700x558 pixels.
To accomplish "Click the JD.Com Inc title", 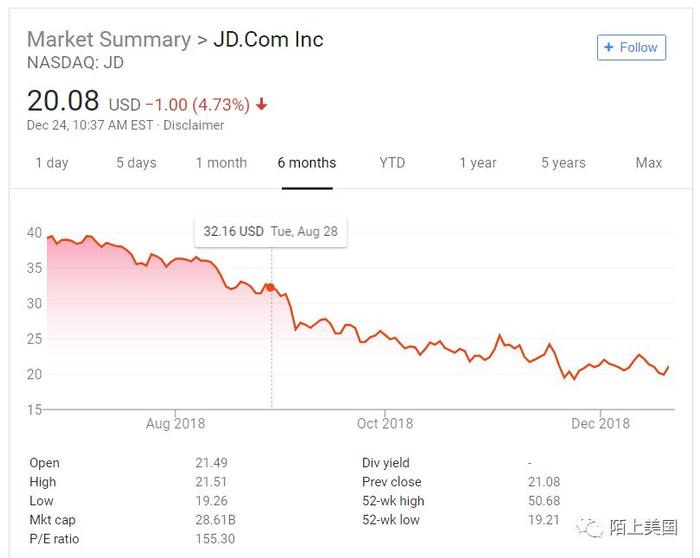I will 268,40.
